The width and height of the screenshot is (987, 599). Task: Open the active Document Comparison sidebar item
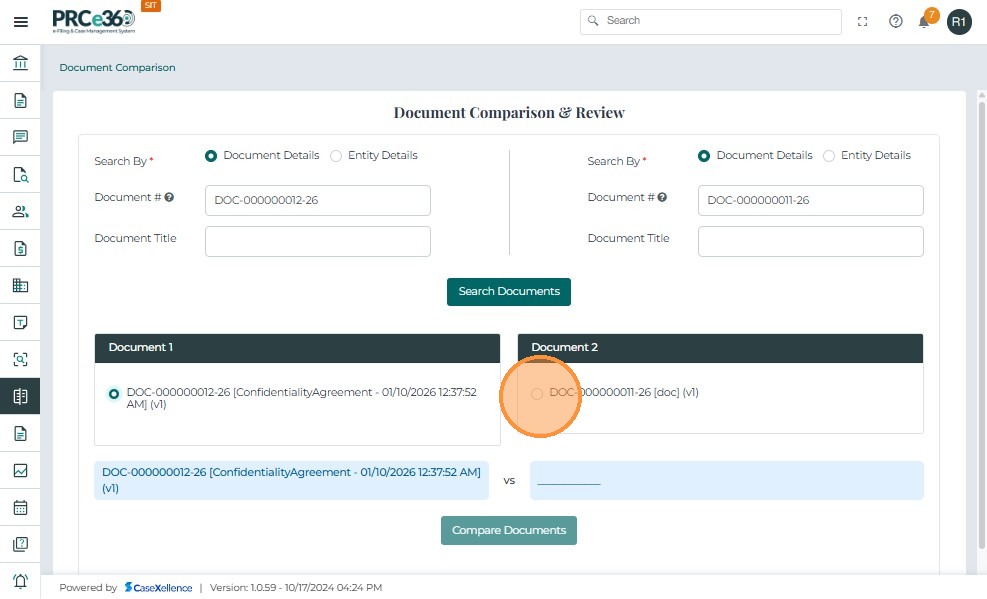[20, 396]
